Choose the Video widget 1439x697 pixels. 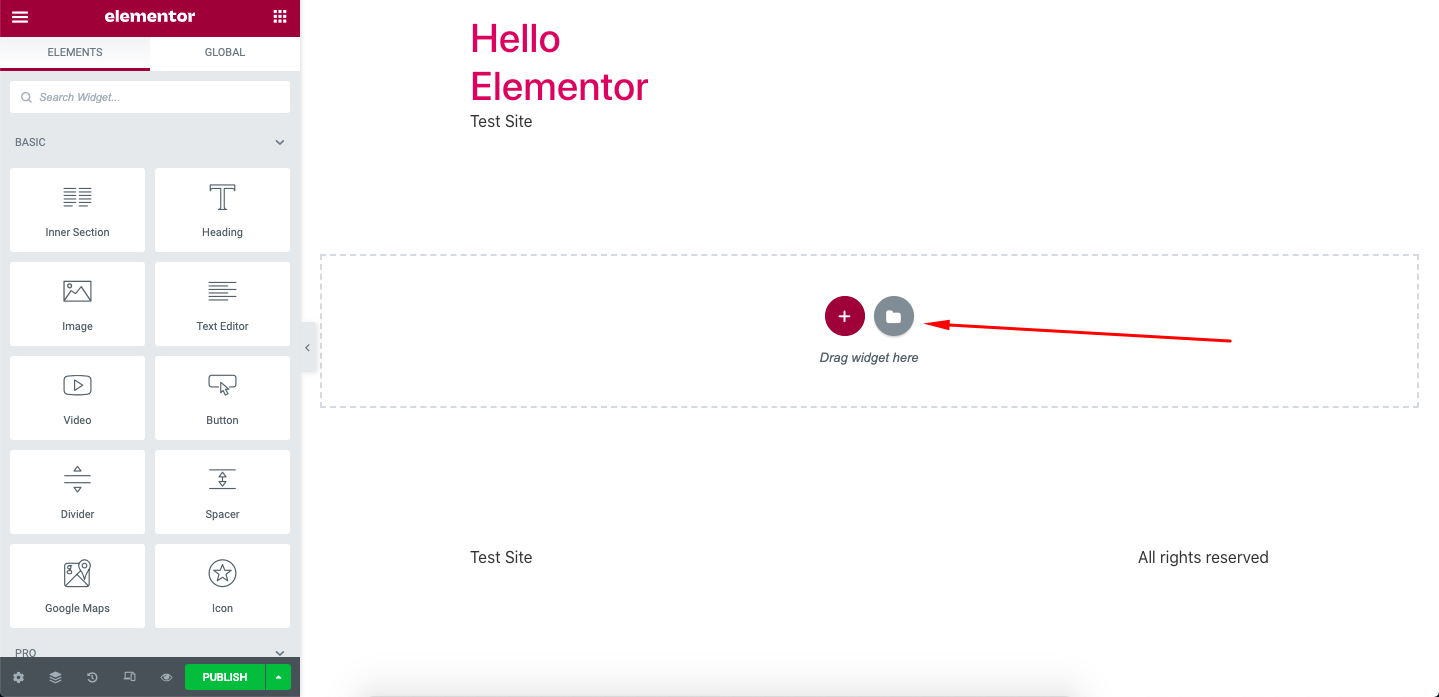click(x=77, y=397)
